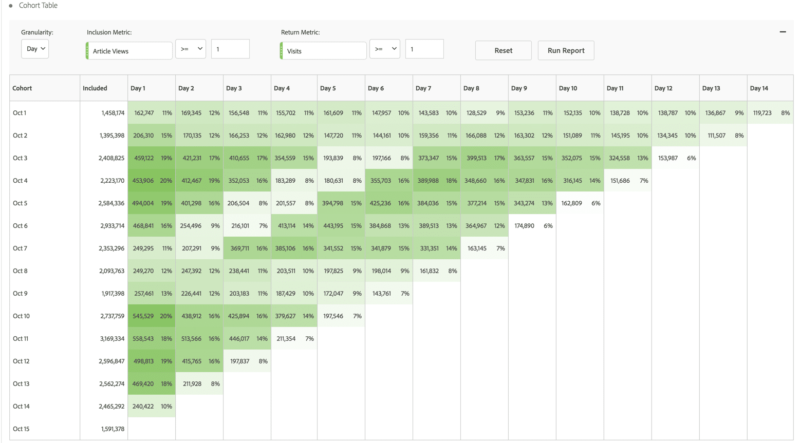
Task: Click the Included value 3,169,334 for Oct 11
Action: point(112,338)
